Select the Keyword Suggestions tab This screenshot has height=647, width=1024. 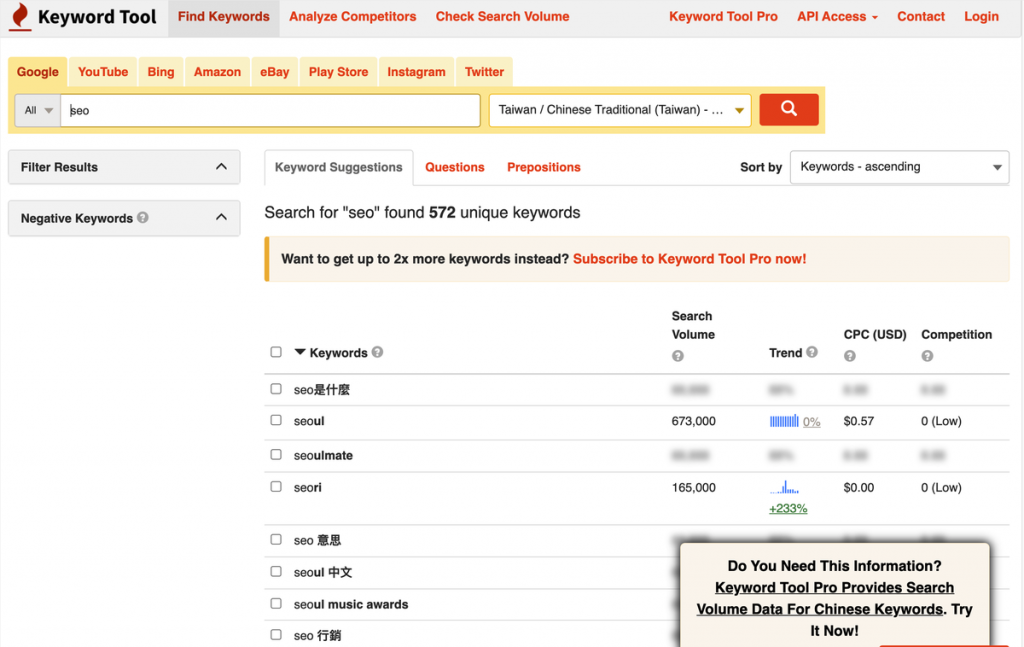(x=338, y=167)
